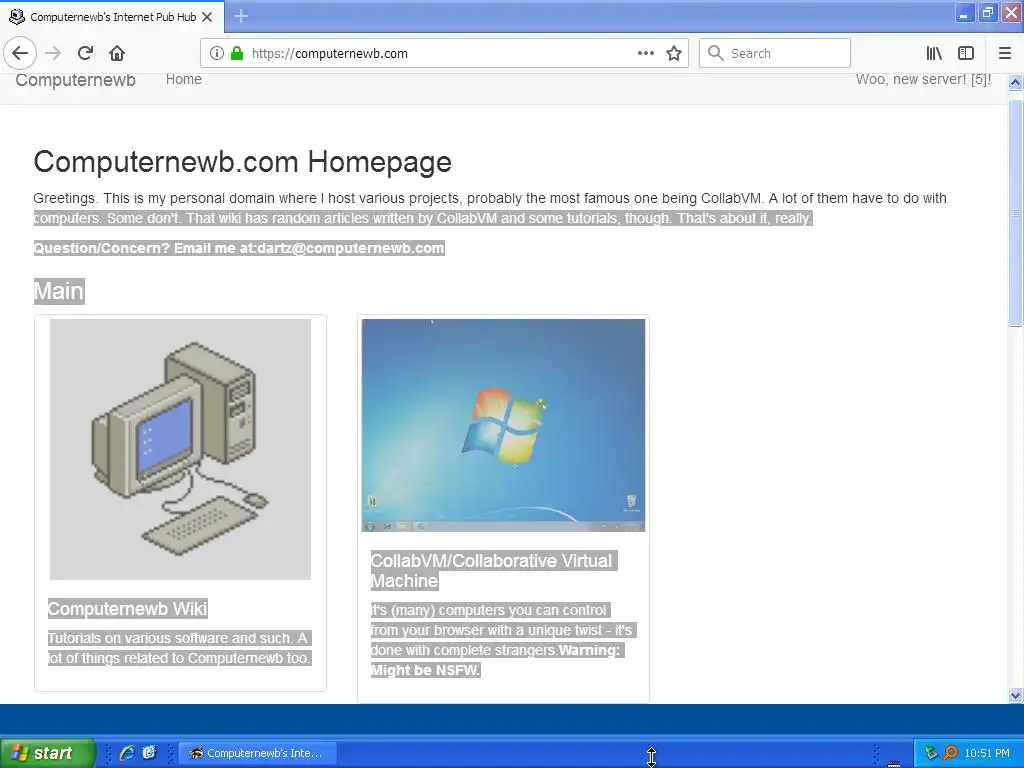Launch Internet Explorer from quick launch
Image resolution: width=1024 pixels, height=768 pixels.
[x=127, y=753]
